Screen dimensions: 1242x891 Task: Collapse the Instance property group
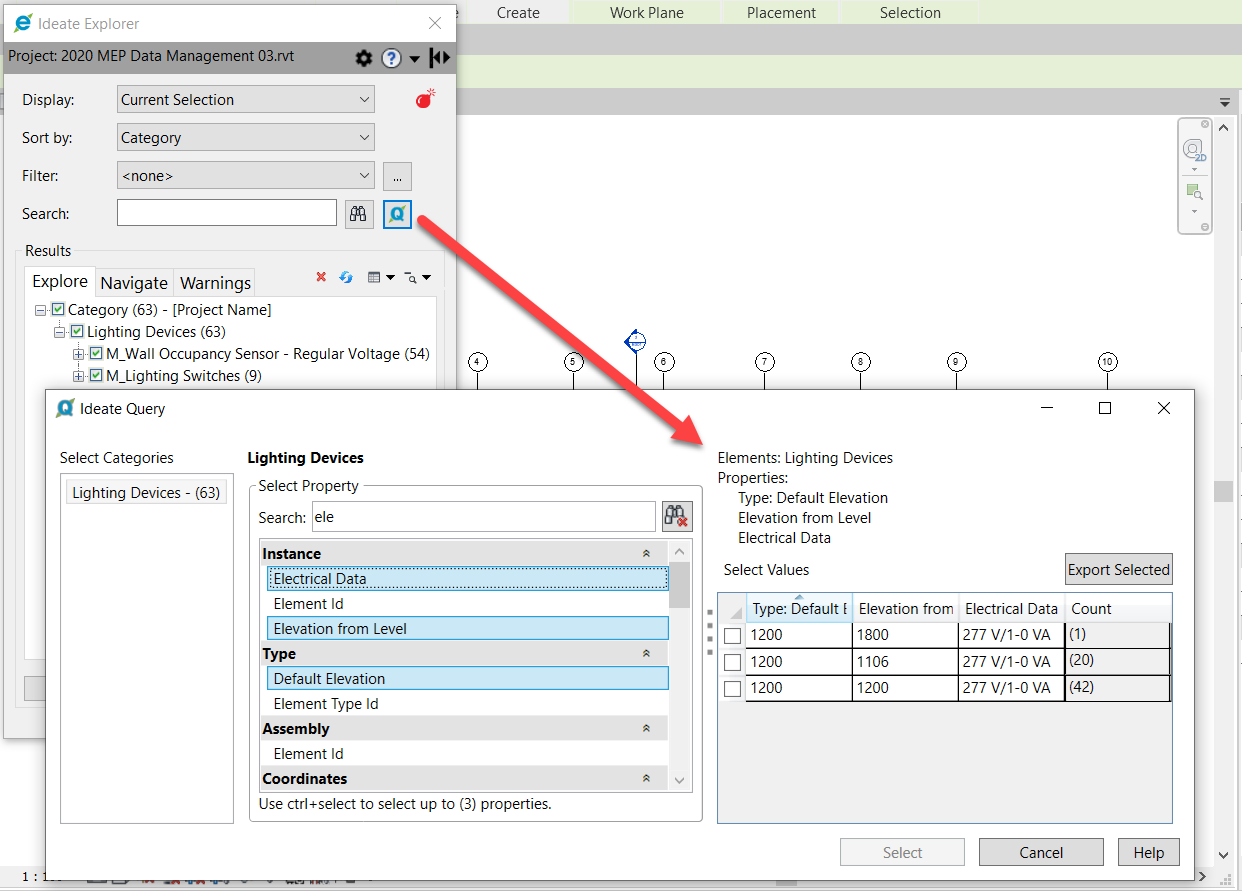tap(646, 553)
